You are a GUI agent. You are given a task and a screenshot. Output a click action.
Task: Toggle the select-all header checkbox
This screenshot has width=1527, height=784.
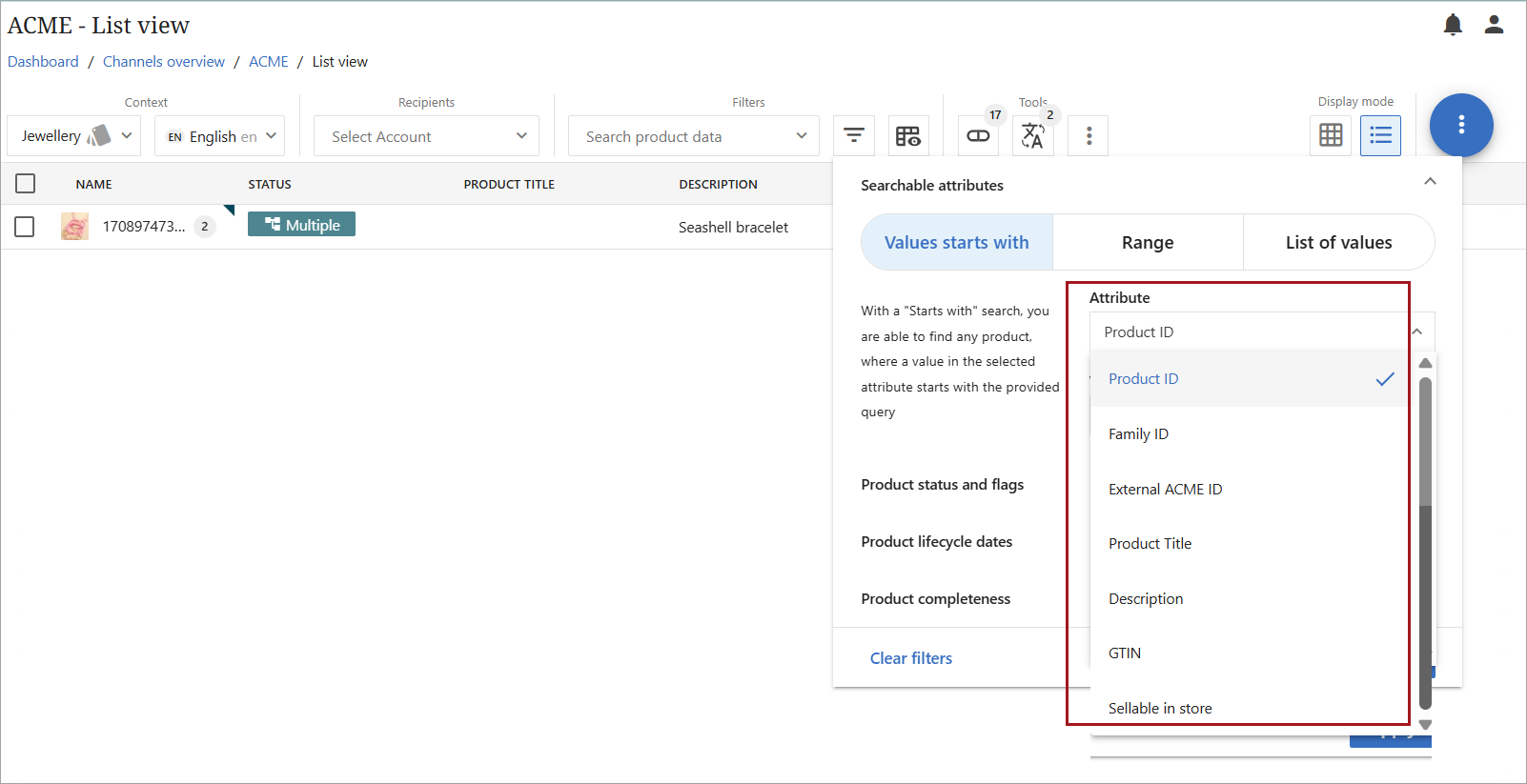tap(26, 184)
